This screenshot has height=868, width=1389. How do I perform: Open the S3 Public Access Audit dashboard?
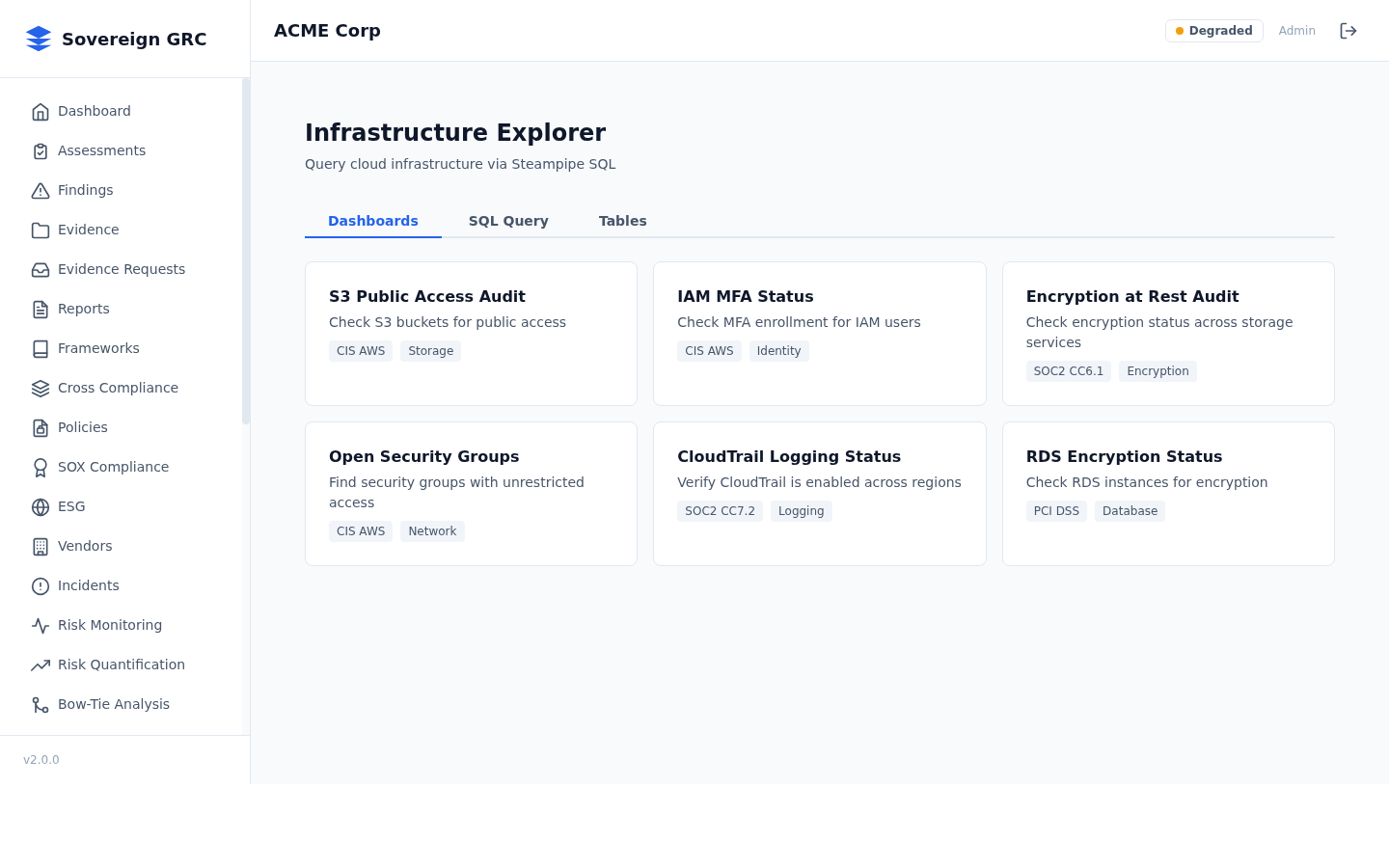click(x=471, y=333)
